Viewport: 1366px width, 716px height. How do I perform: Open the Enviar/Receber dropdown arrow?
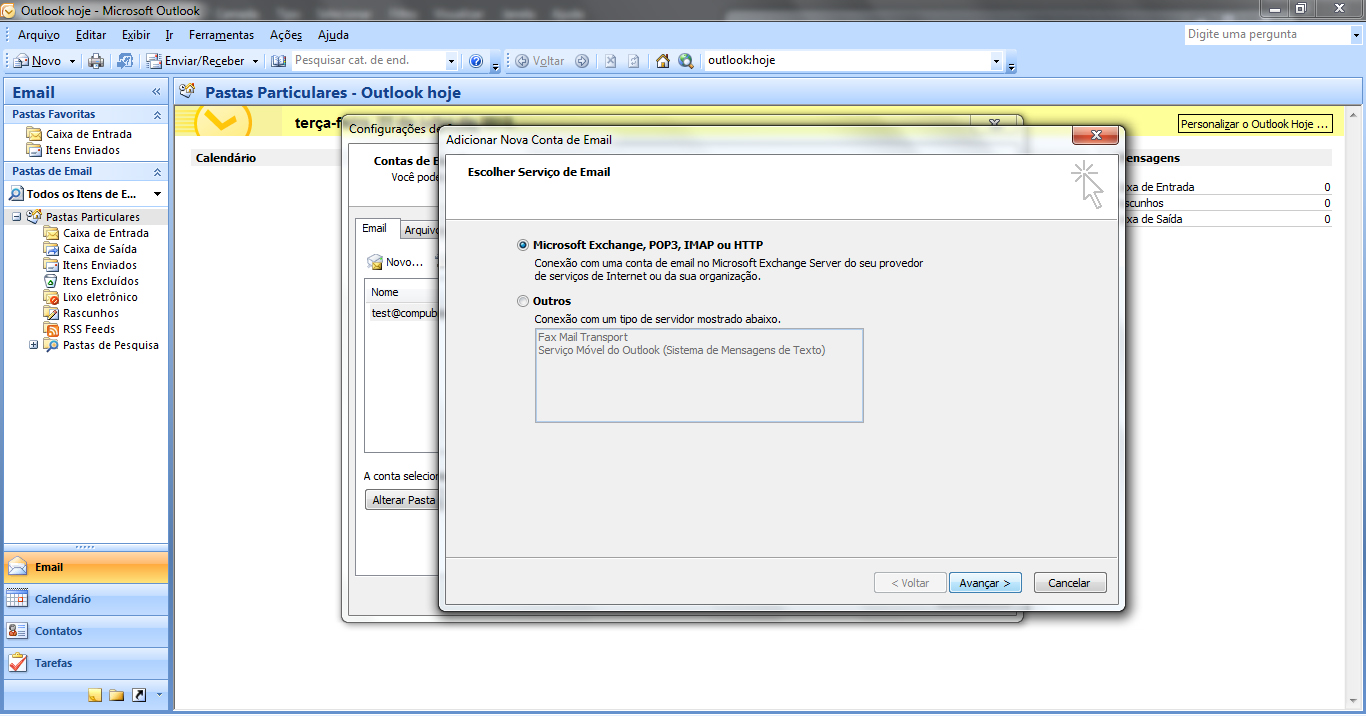[x=255, y=61]
